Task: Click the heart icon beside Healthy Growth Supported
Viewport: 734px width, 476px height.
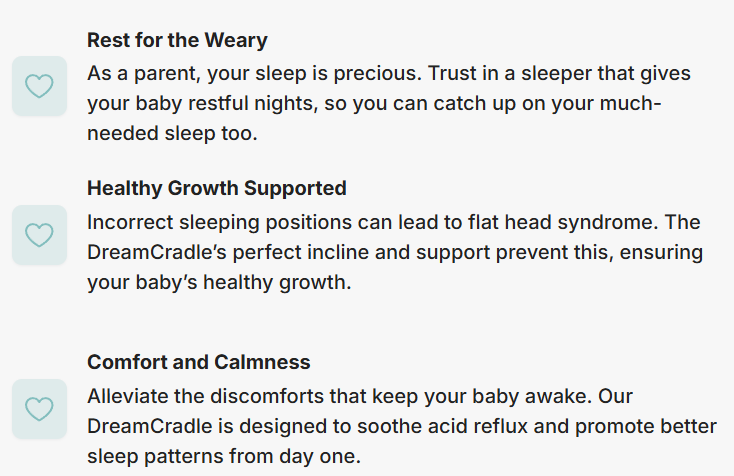Action: click(39, 235)
